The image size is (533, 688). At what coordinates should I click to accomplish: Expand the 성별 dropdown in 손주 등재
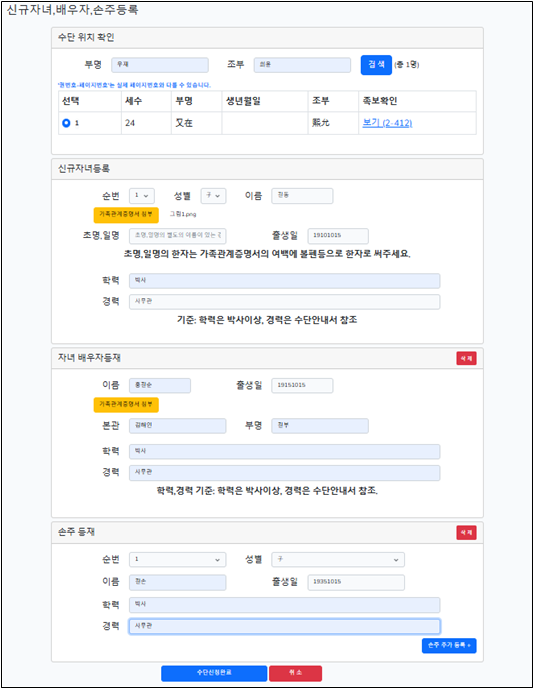pyautogui.click(x=338, y=559)
